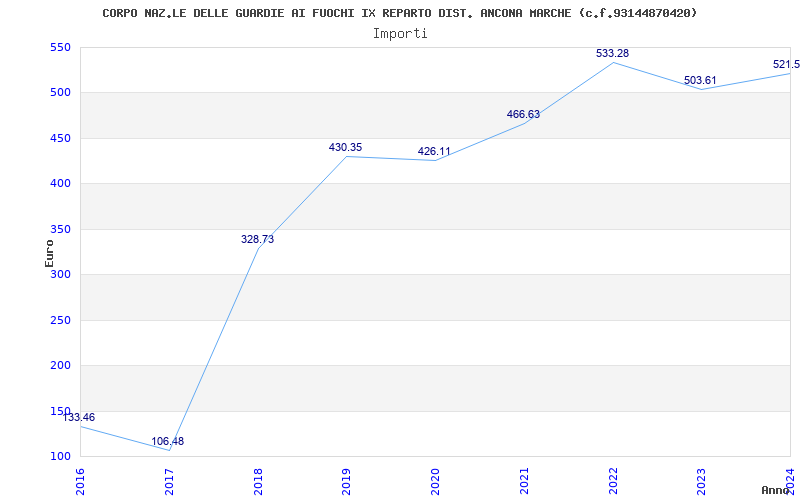Click the y-axis tick 150

[x=59, y=411]
